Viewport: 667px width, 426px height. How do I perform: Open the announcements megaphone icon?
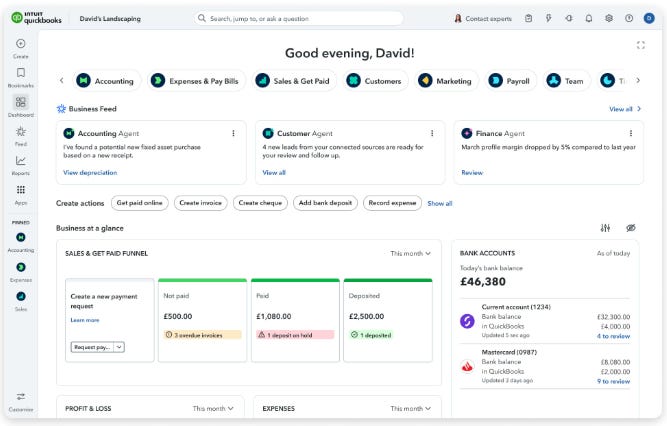569,18
